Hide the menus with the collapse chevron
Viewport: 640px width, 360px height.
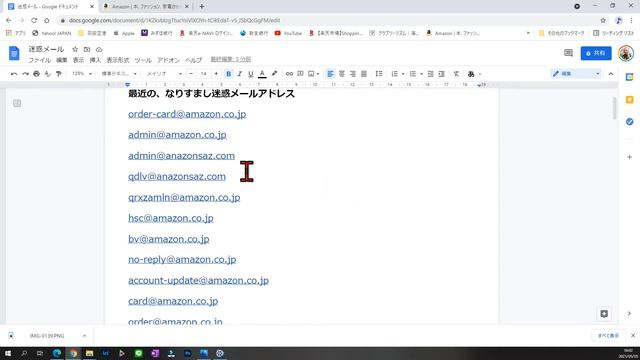[611, 74]
